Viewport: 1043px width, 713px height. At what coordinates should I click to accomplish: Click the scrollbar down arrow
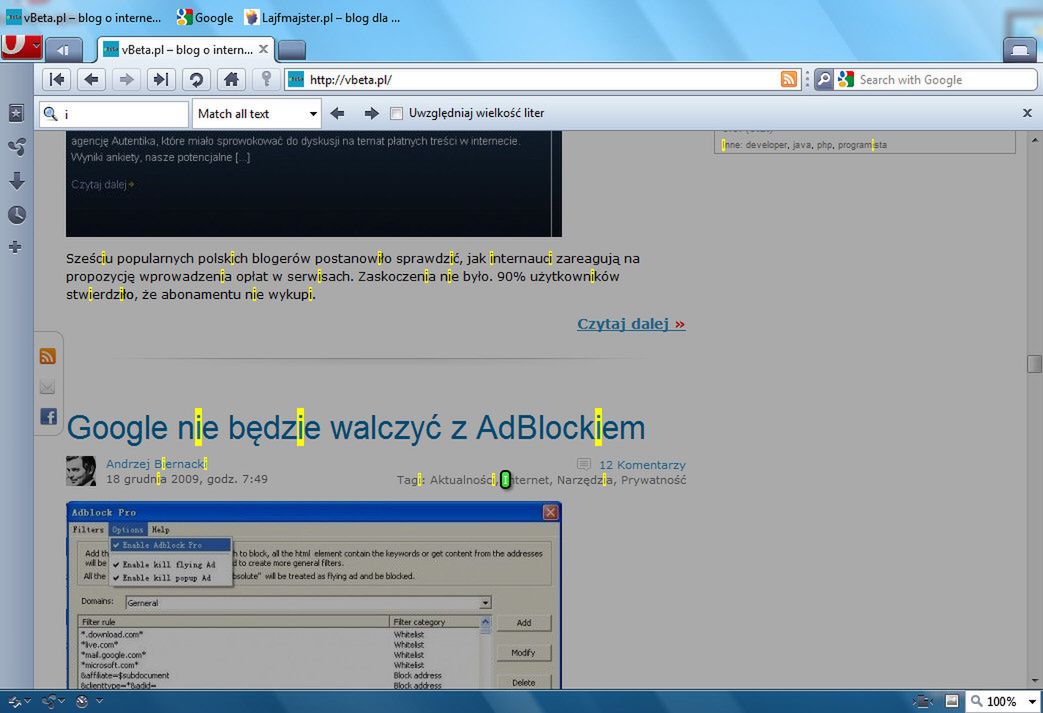tap(1034, 680)
